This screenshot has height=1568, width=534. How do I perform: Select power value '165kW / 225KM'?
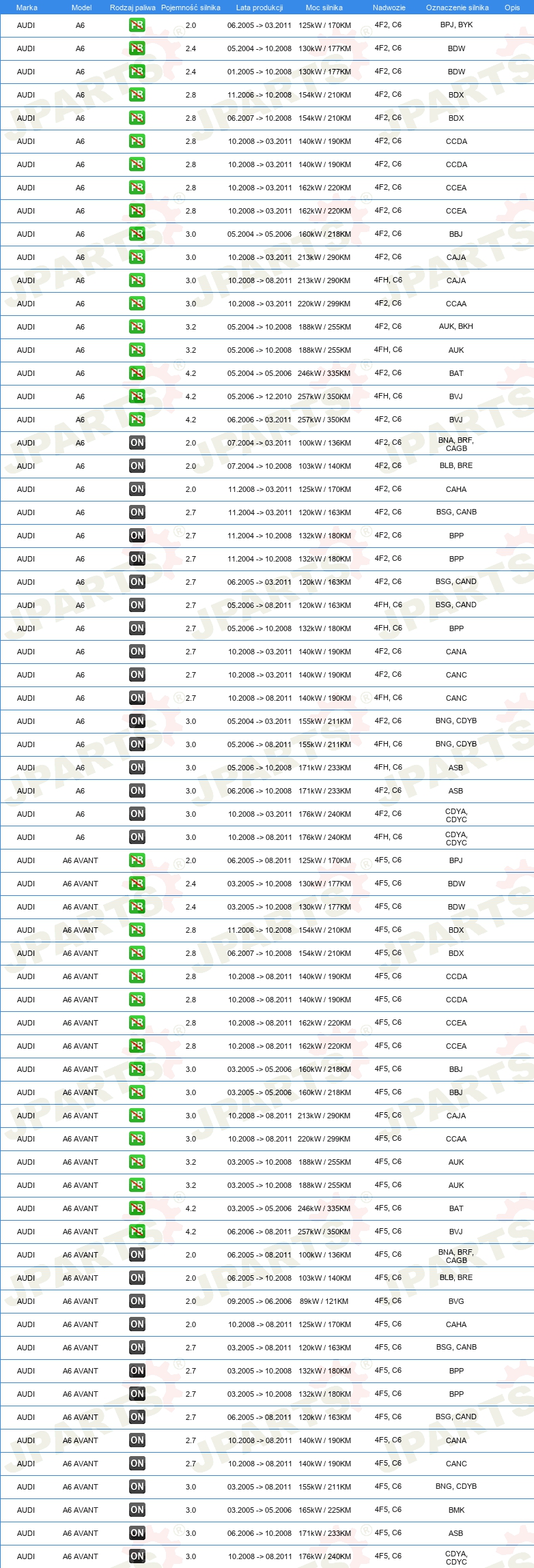pos(324,1510)
